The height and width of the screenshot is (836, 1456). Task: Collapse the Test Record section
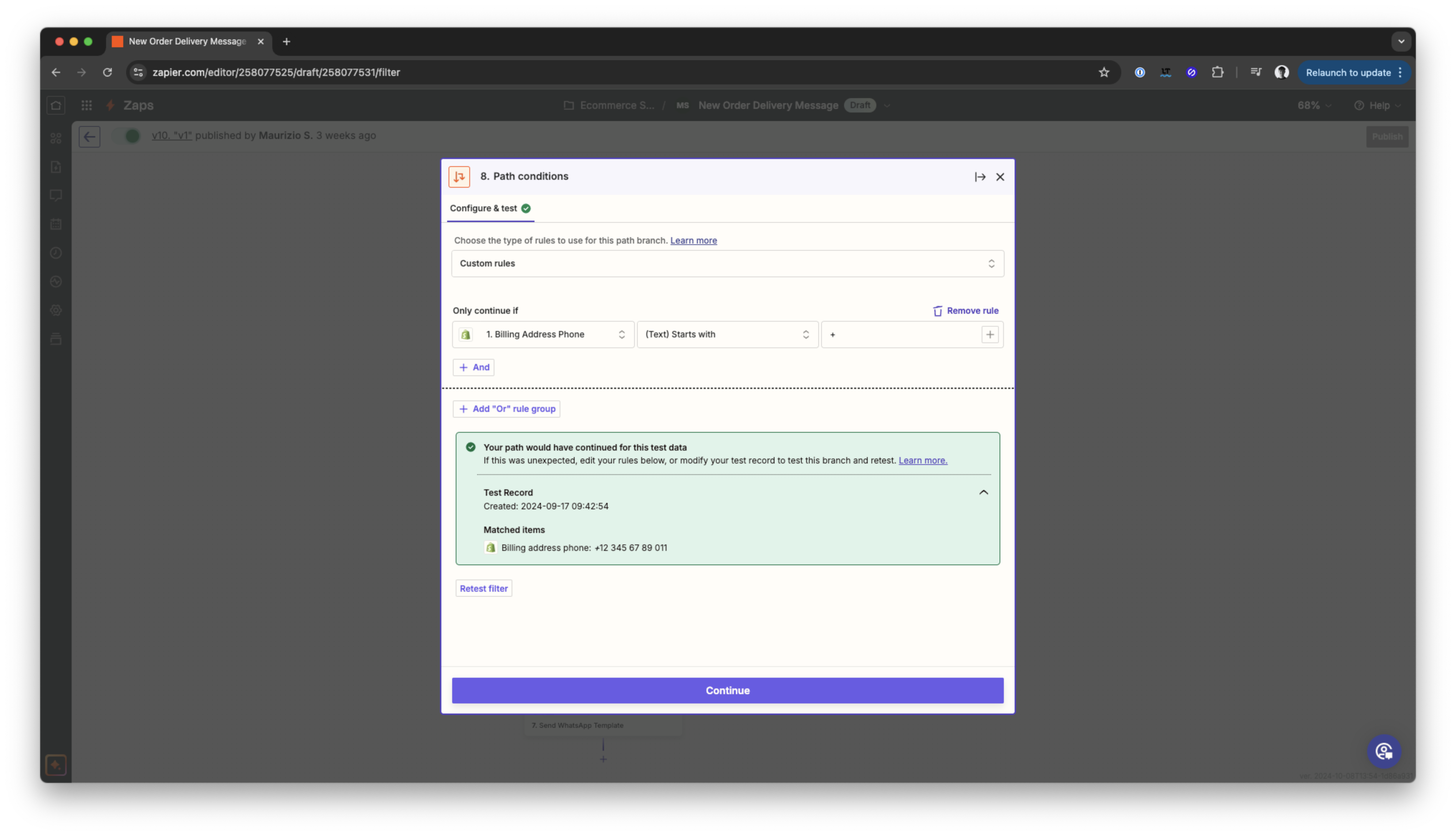[x=983, y=493]
